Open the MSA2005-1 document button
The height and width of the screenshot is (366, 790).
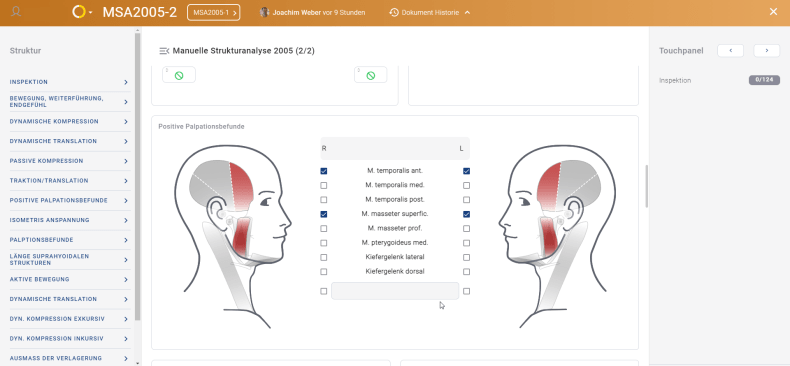pyautogui.click(x=214, y=13)
